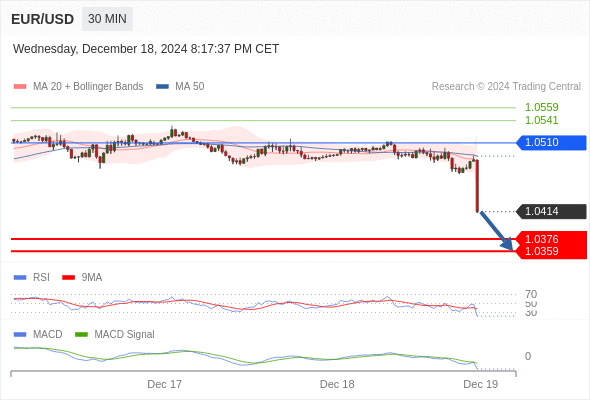
Task: Click the 30 MIN timeframe badge
Action: click(x=107, y=19)
